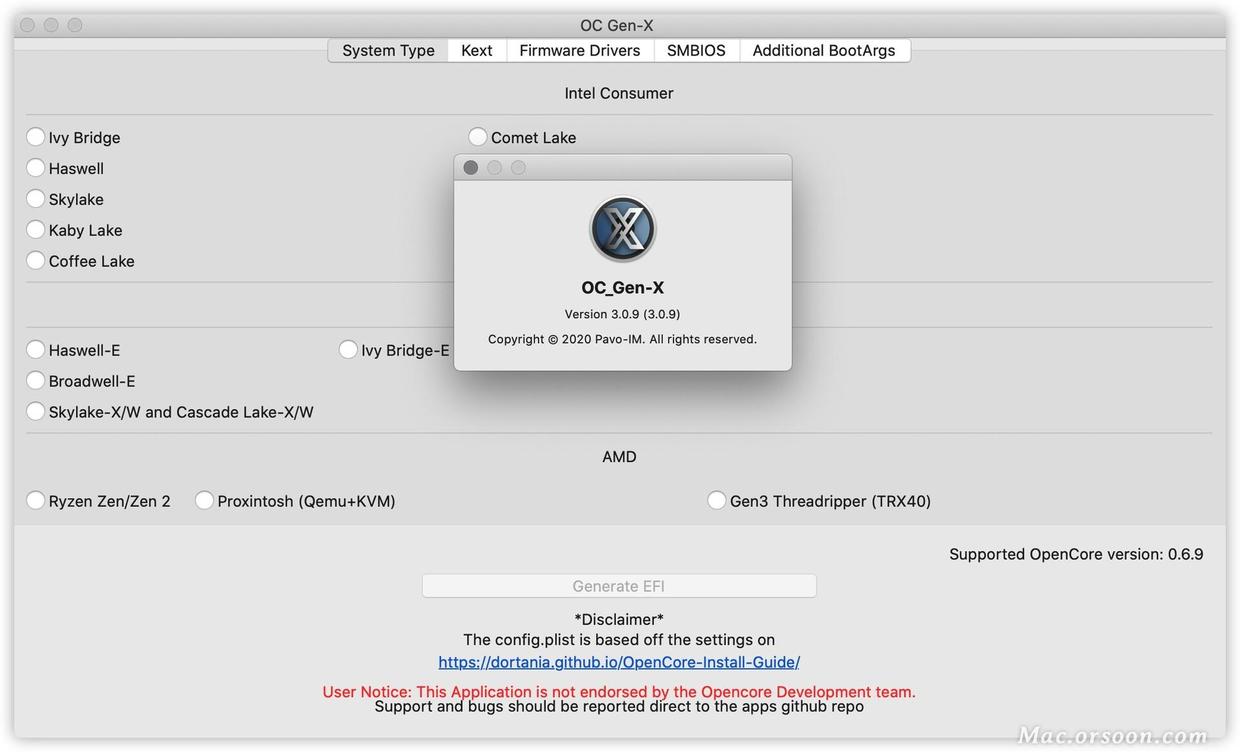Image resolution: width=1240 pixels, height=752 pixels.
Task: Pick Skylake-X/W and Cascade Lake-X/W
Action: [36, 412]
